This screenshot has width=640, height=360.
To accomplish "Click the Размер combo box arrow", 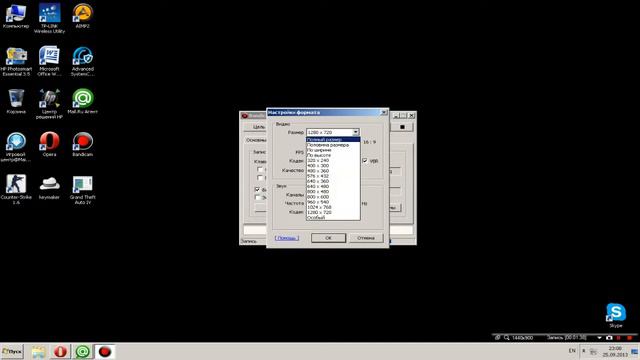I will pos(356,132).
